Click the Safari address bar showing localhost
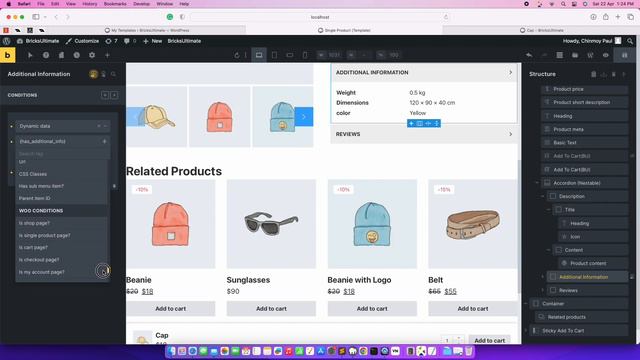Screen dimensions: 640x360 click(x=320, y=17)
